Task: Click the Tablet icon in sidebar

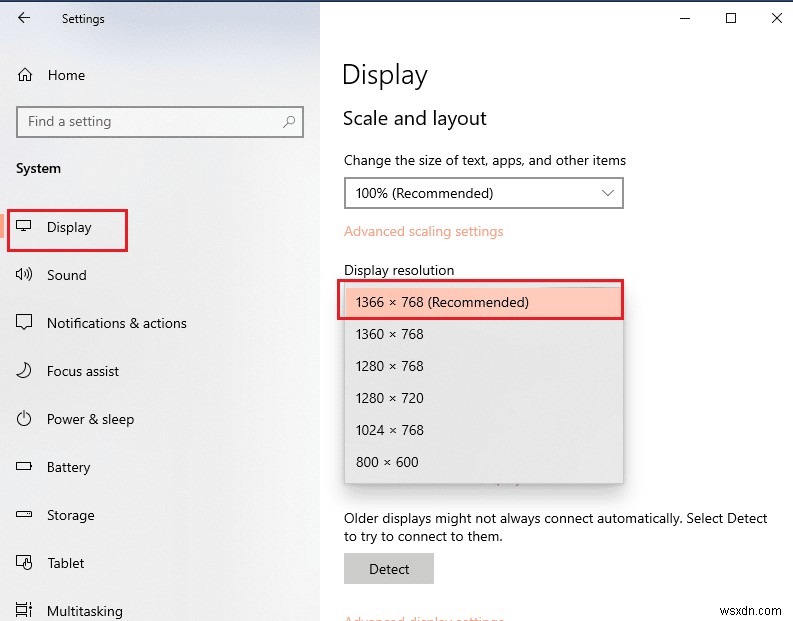Action: pyautogui.click(x=25, y=563)
